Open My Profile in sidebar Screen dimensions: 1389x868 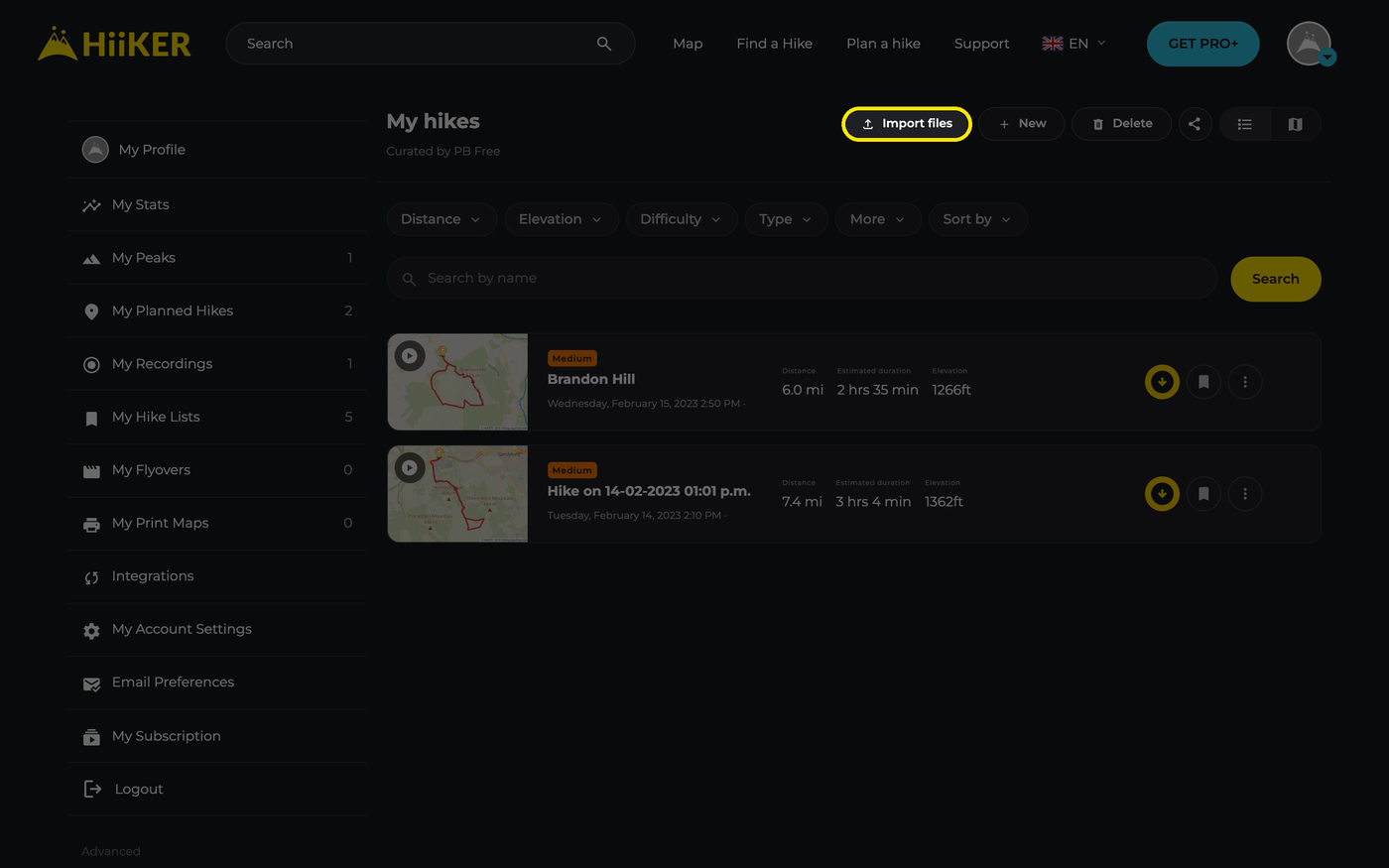click(217, 150)
